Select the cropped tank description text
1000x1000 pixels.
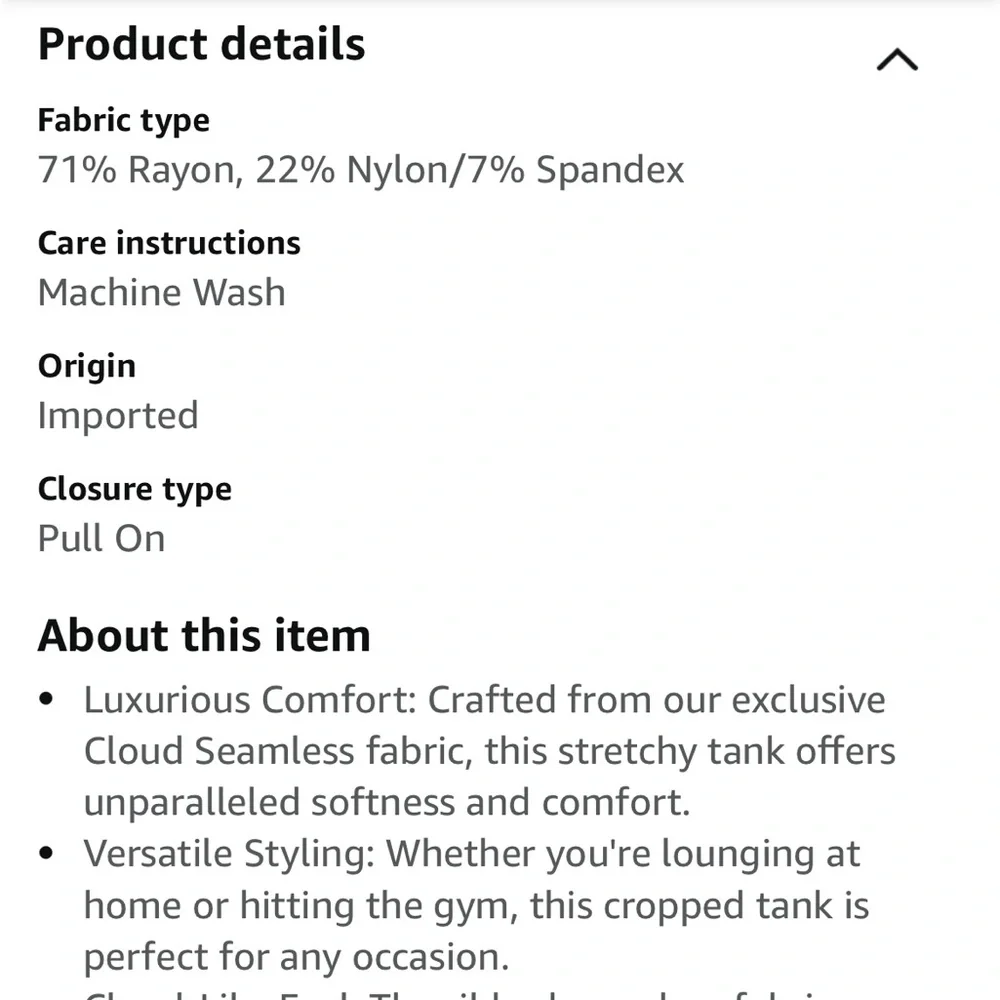[475, 905]
